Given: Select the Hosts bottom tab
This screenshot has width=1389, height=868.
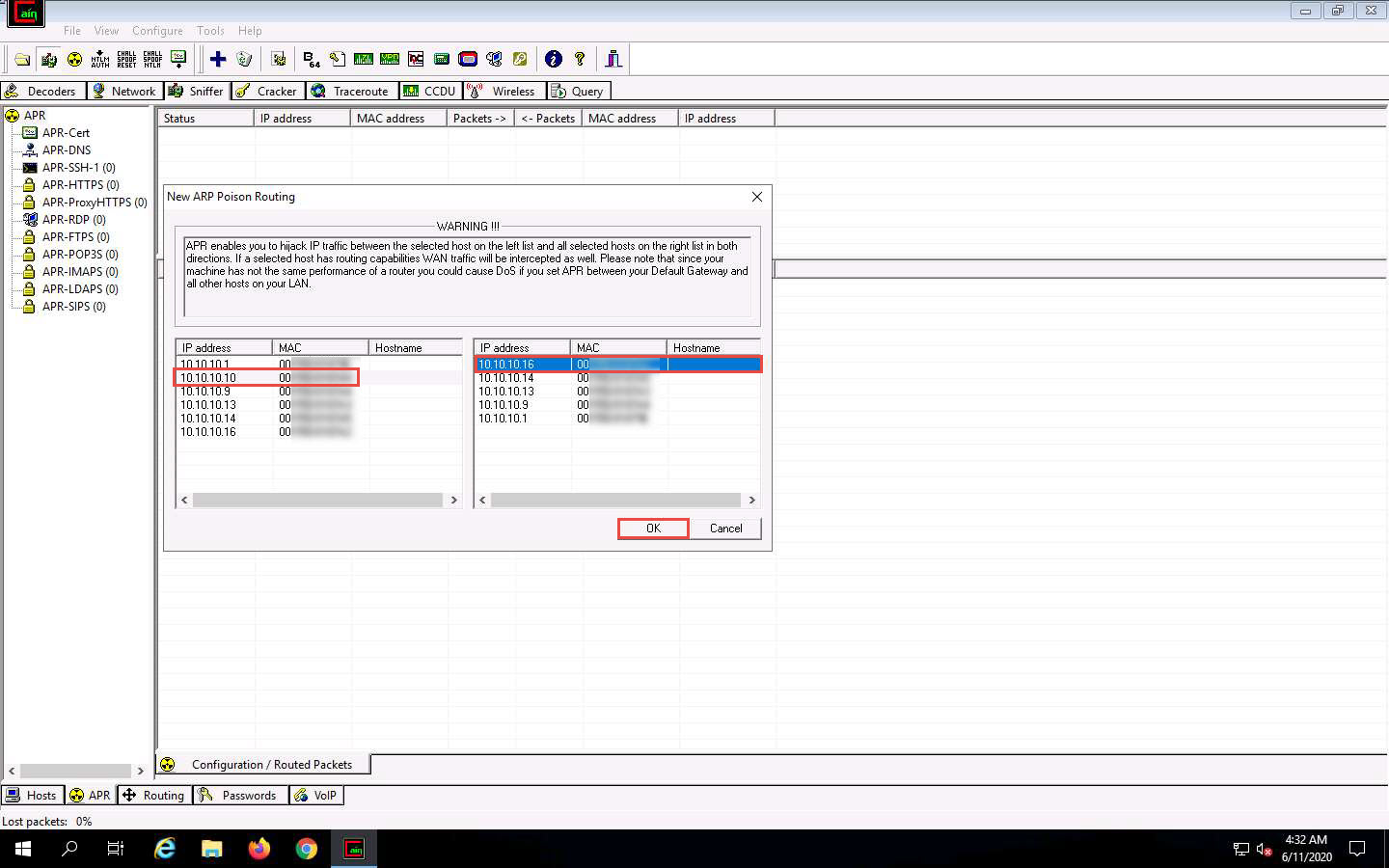Looking at the screenshot, I should click(32, 795).
